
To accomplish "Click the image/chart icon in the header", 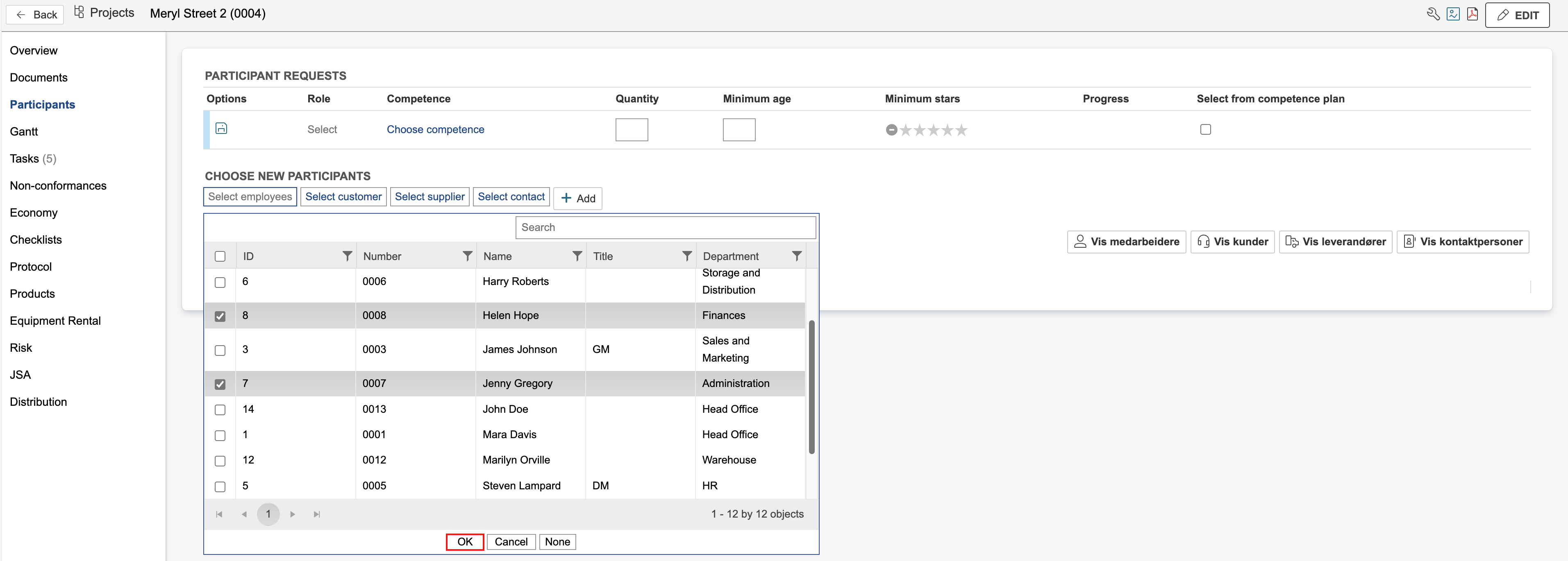I will click(x=1453, y=14).
